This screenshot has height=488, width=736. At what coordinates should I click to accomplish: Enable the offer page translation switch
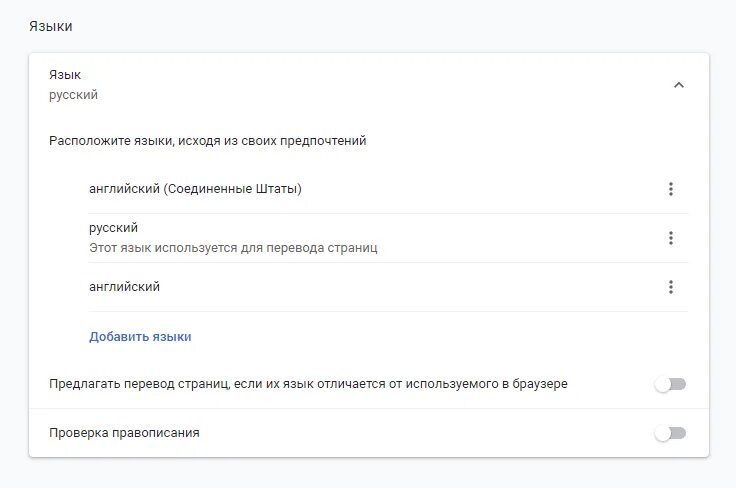[670, 385]
